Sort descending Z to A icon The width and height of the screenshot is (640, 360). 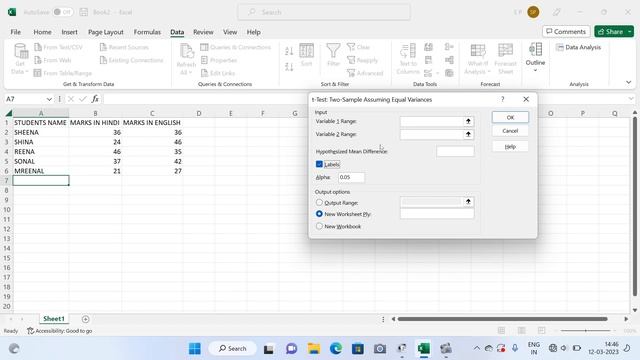[x=289, y=67]
